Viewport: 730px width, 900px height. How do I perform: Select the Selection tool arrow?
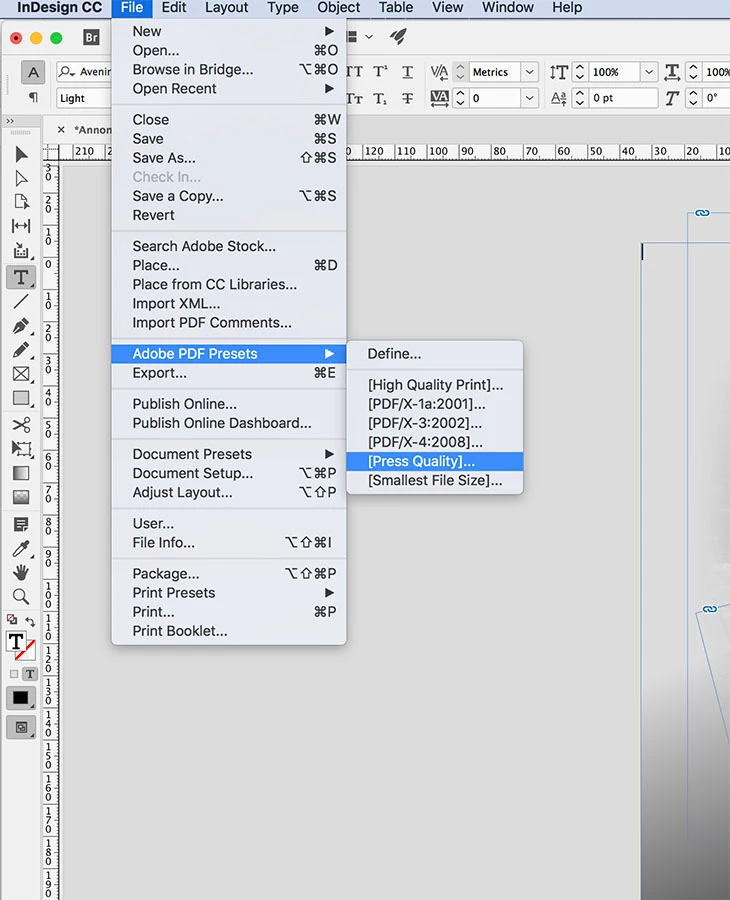pos(21,154)
